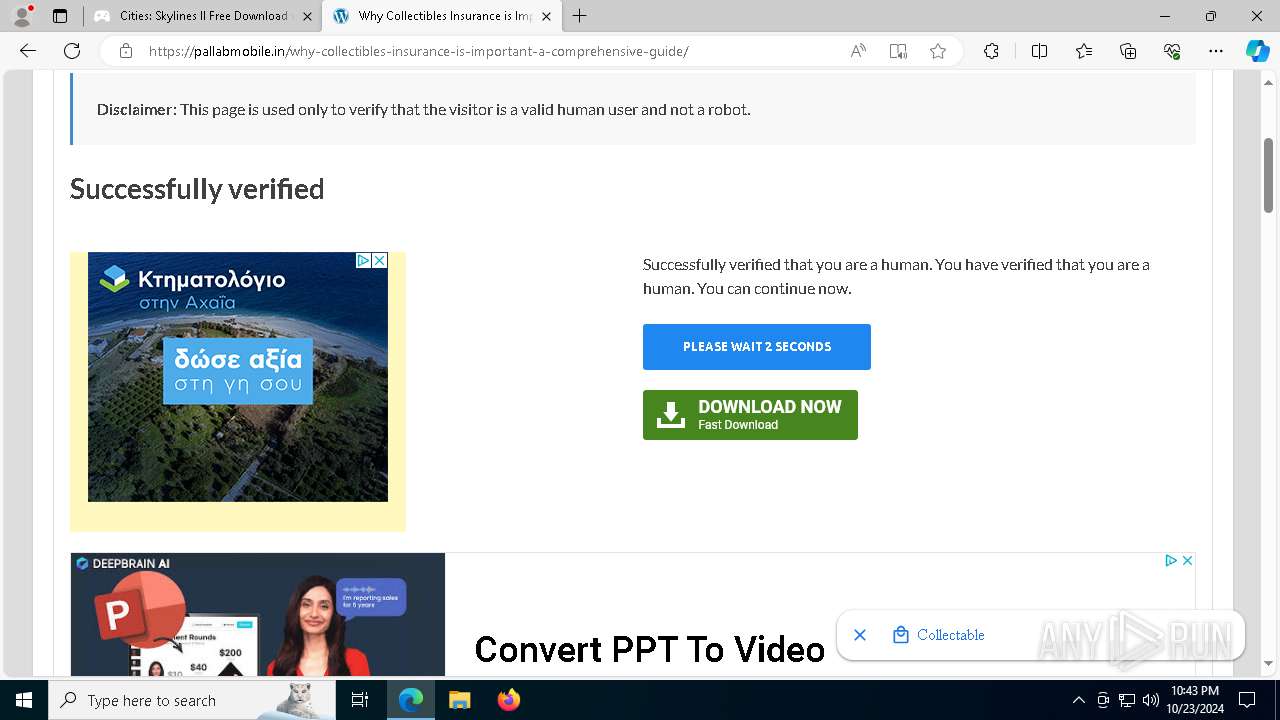Open Immersive Reader icon

(898, 51)
